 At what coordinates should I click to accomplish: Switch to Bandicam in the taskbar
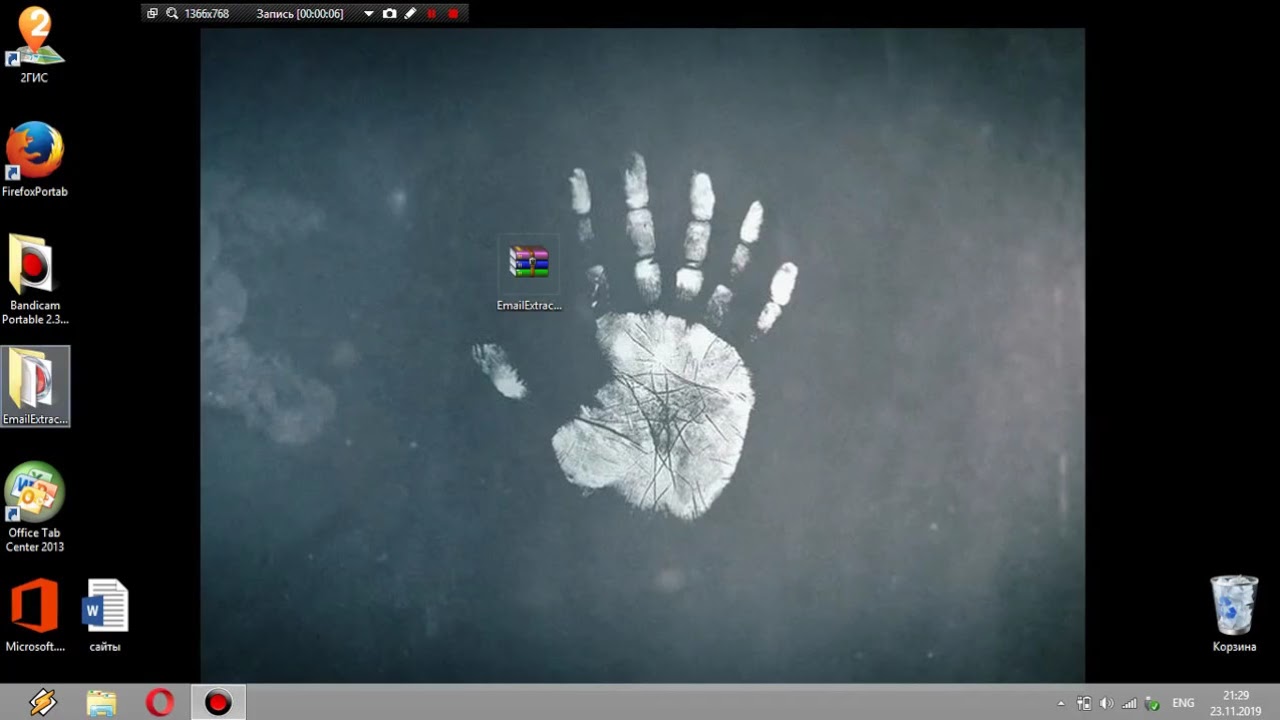pyautogui.click(x=217, y=703)
